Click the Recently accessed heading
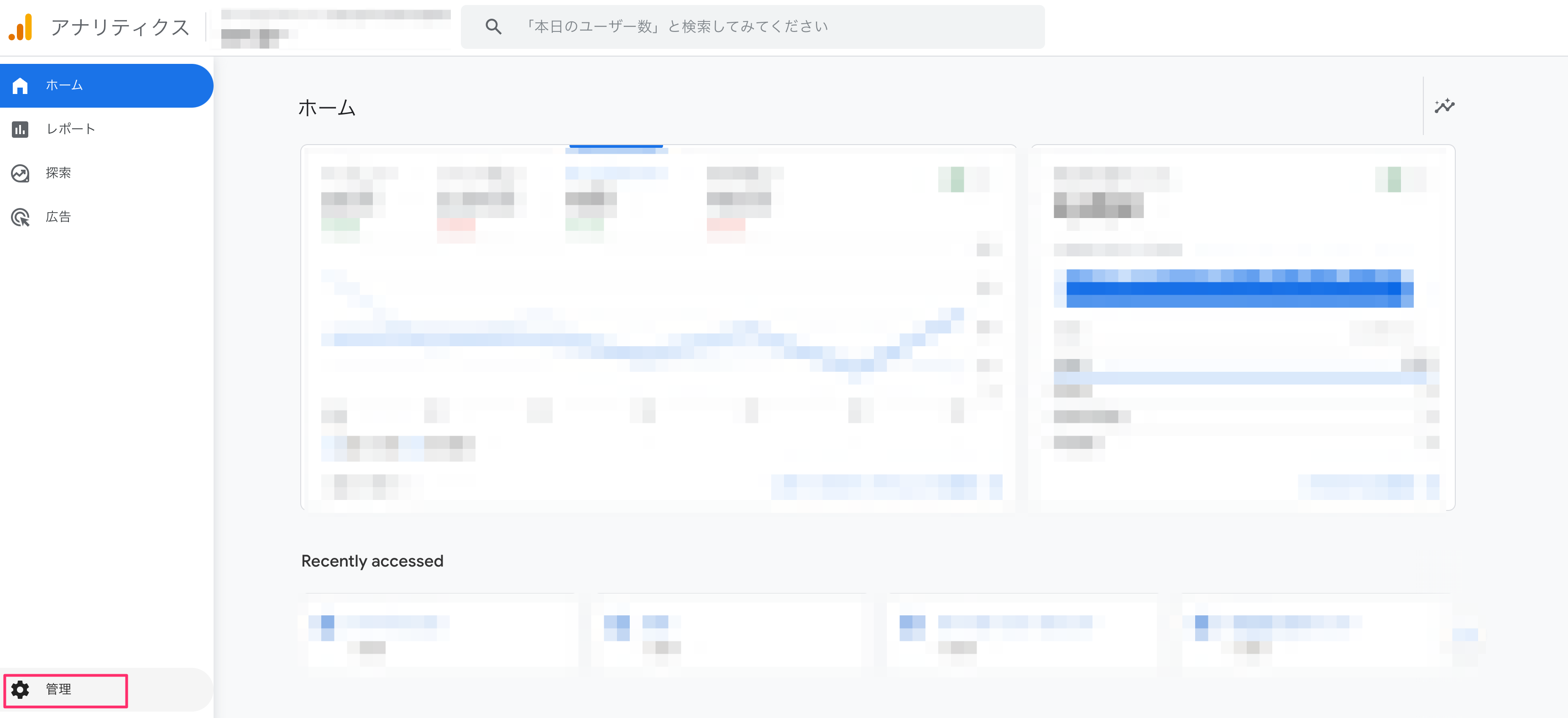This screenshot has height=718, width=1568. pos(372,561)
